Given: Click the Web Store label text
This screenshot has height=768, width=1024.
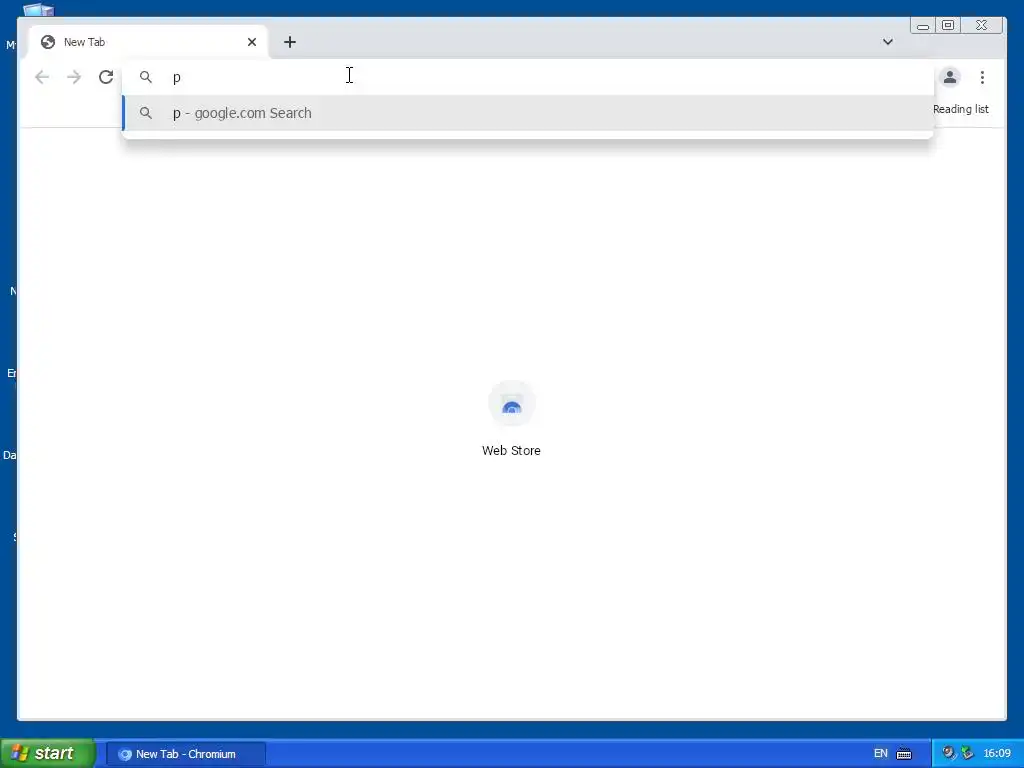Looking at the screenshot, I should [x=511, y=451].
